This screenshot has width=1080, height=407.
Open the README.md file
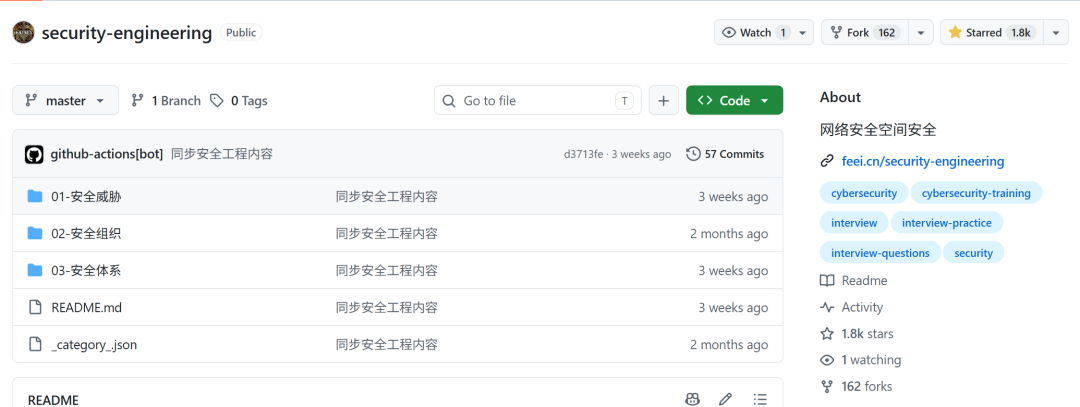coord(86,307)
